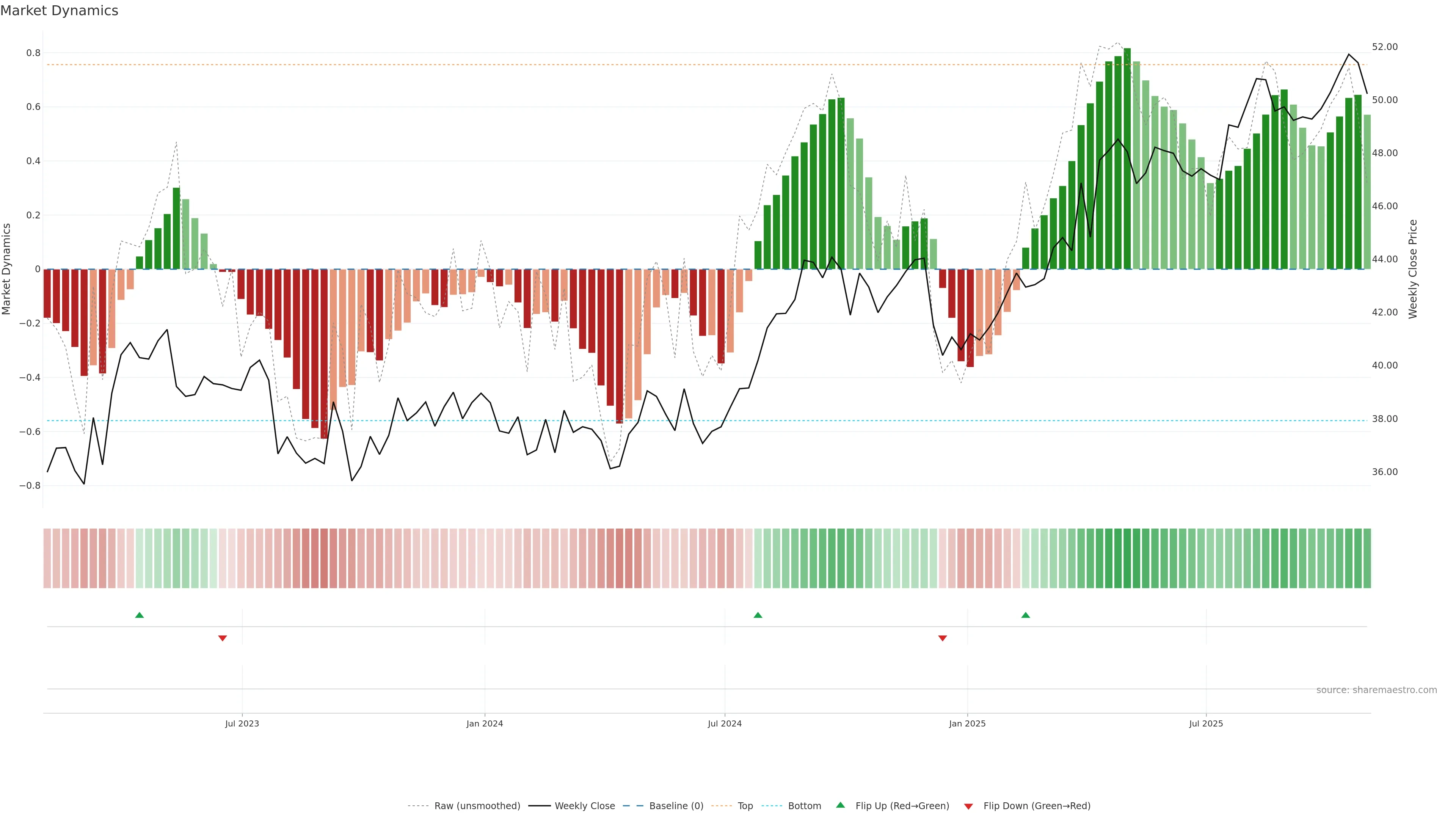The width and height of the screenshot is (1456, 819).
Task: Toggle the Top legend entry
Action: coord(745,806)
